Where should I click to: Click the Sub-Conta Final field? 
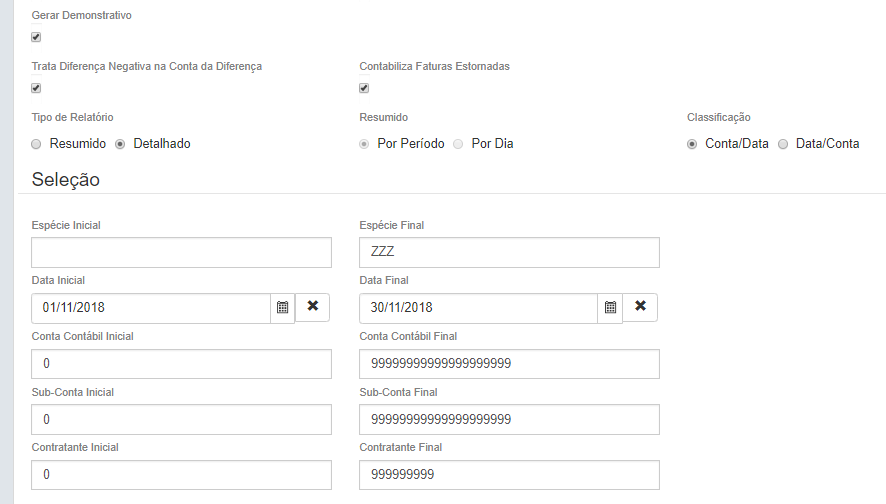pos(509,420)
